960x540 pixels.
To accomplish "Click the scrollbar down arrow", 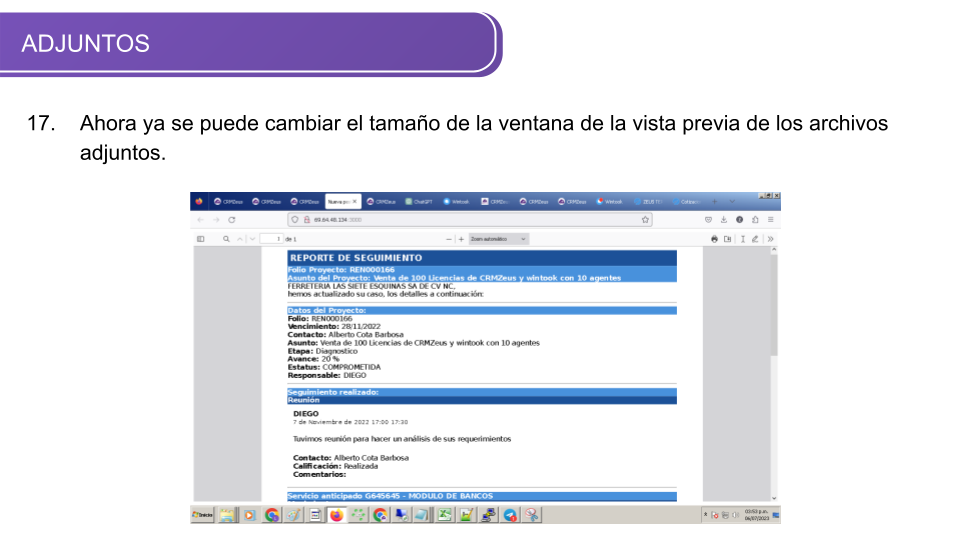I will coord(774,498).
